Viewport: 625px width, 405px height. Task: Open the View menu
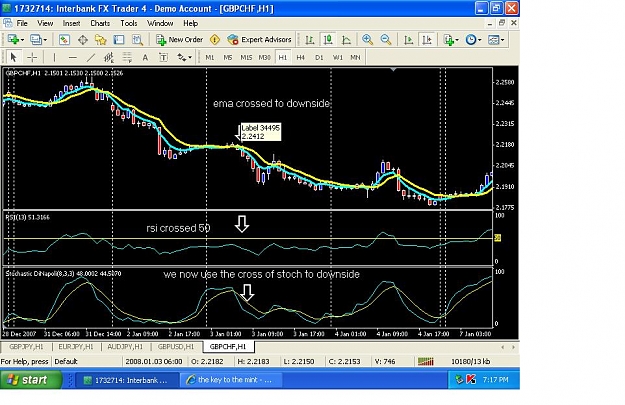[45, 23]
